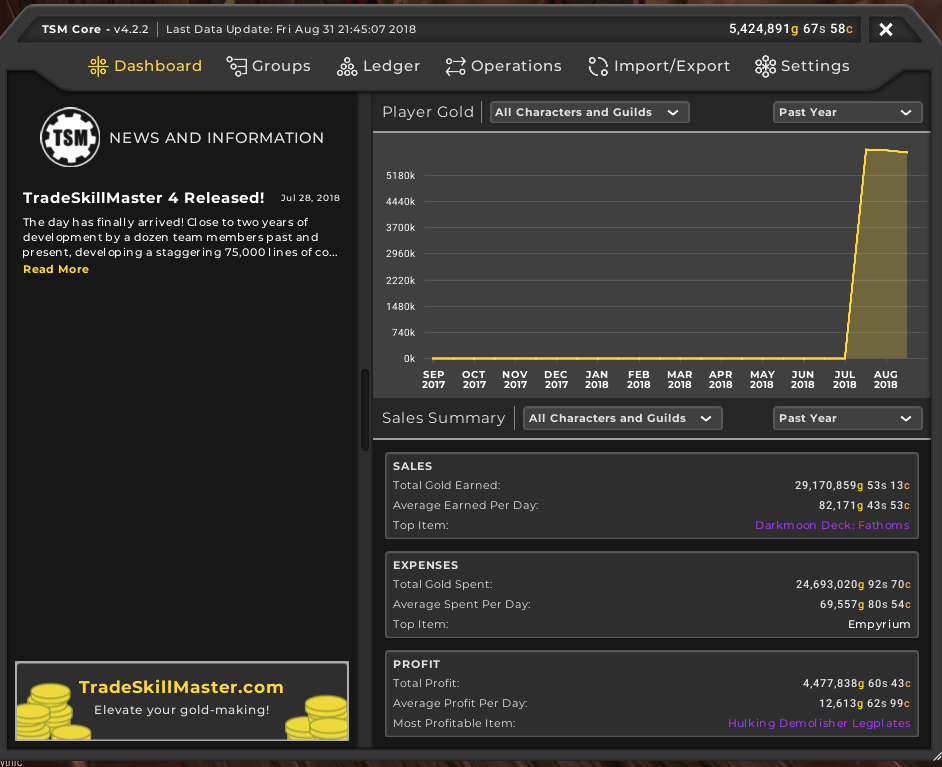Click the TradeSkillMaster.com banner
Image resolution: width=942 pixels, height=767 pixels.
tap(181, 700)
